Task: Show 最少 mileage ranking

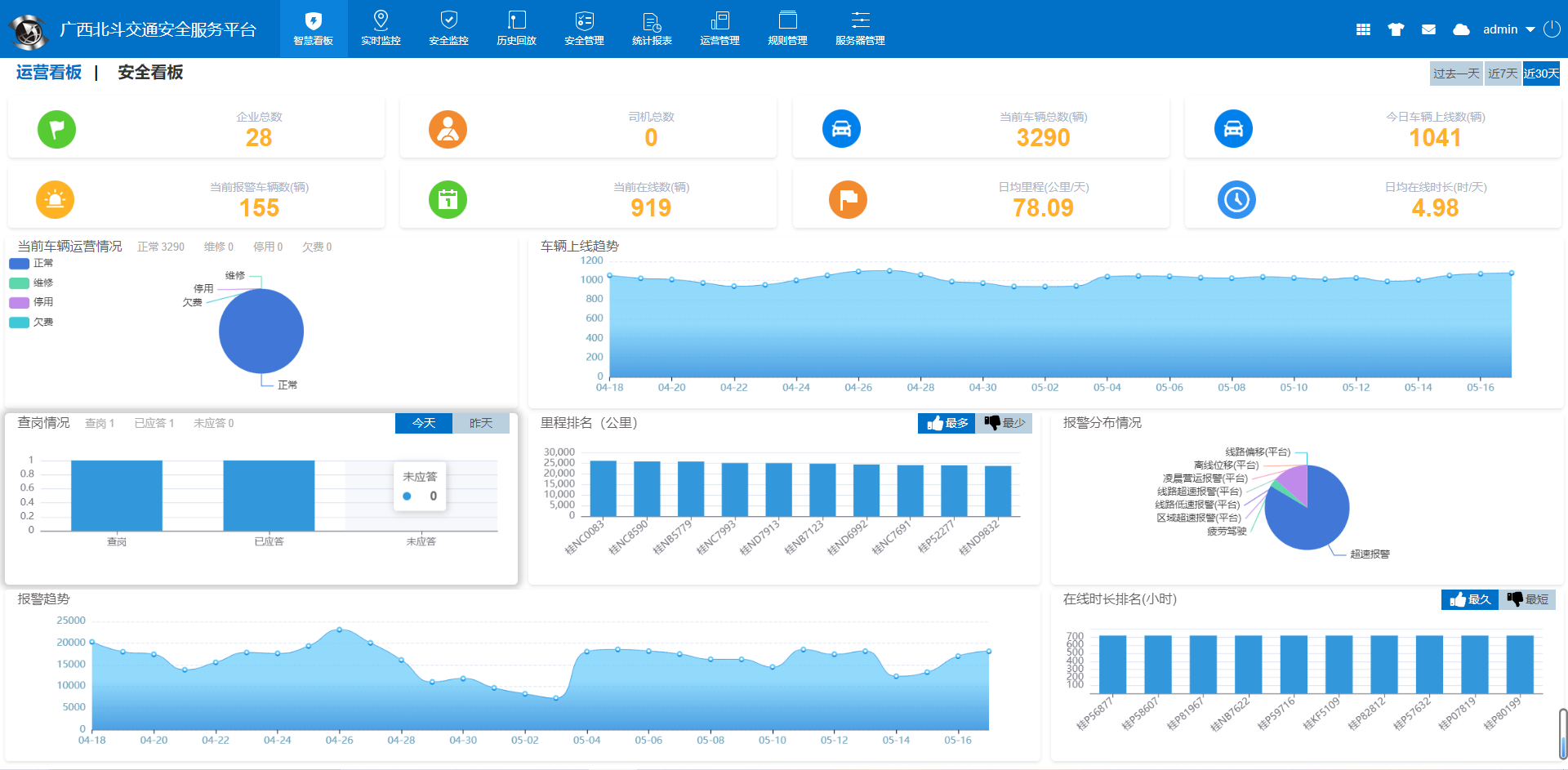Action: 1004,423
